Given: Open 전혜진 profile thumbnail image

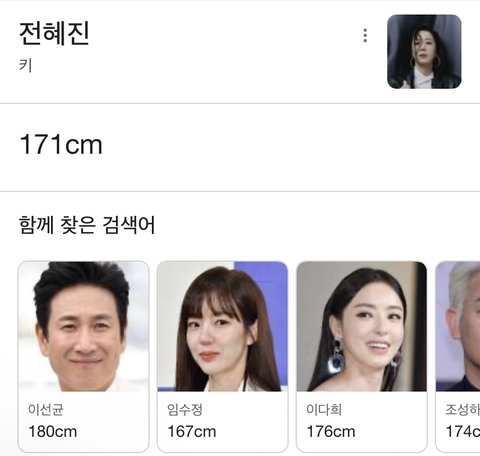Looking at the screenshot, I should click(424, 52).
